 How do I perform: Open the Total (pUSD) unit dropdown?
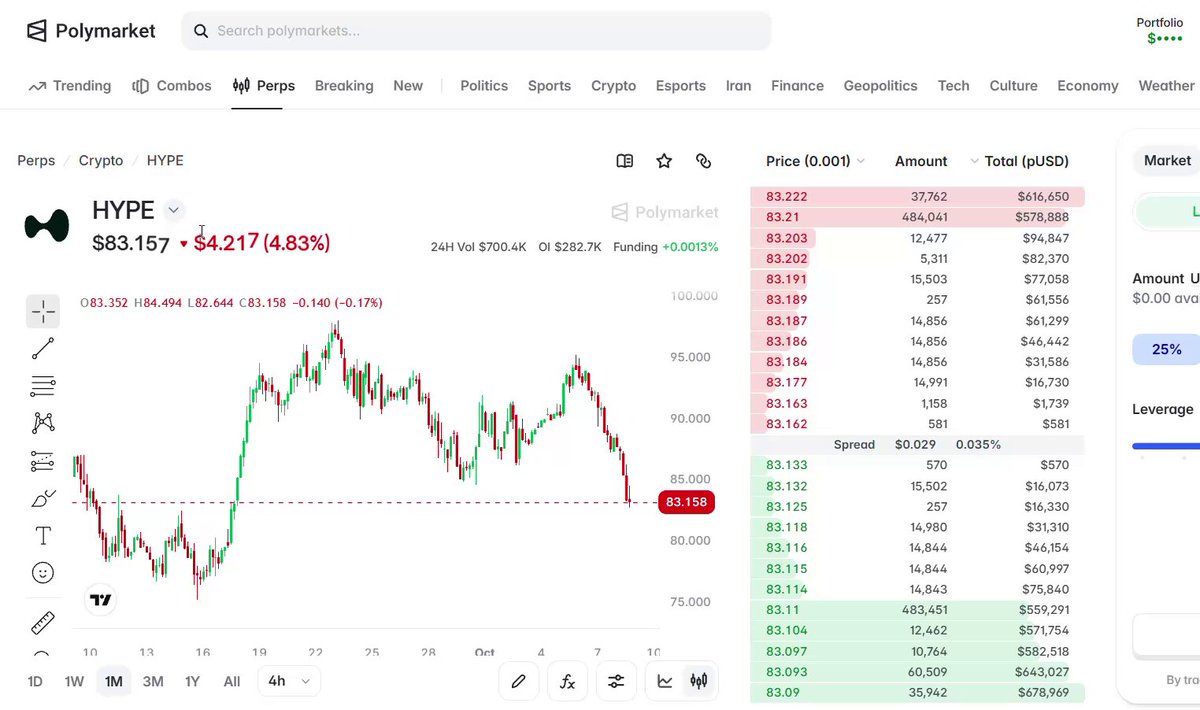point(1019,161)
